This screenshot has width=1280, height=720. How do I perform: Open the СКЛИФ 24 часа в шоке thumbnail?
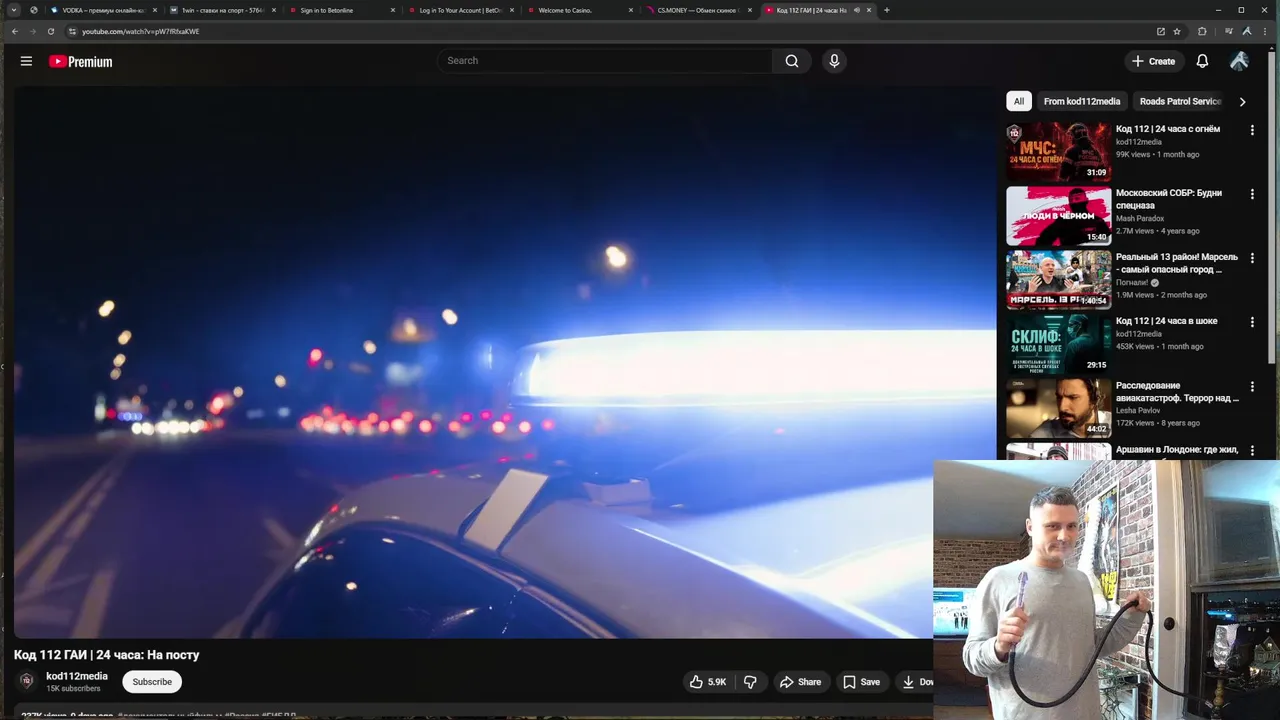(x=1058, y=344)
